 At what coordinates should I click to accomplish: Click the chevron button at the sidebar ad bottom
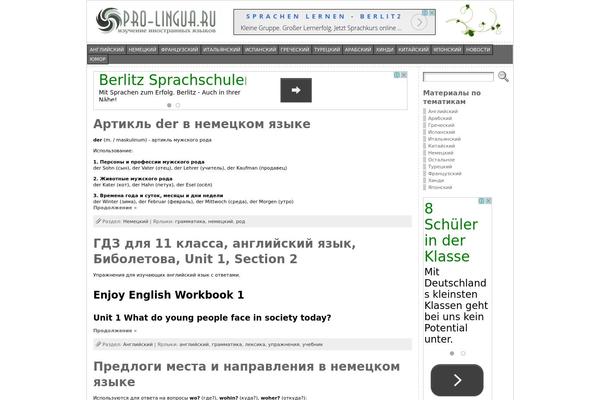(457, 380)
